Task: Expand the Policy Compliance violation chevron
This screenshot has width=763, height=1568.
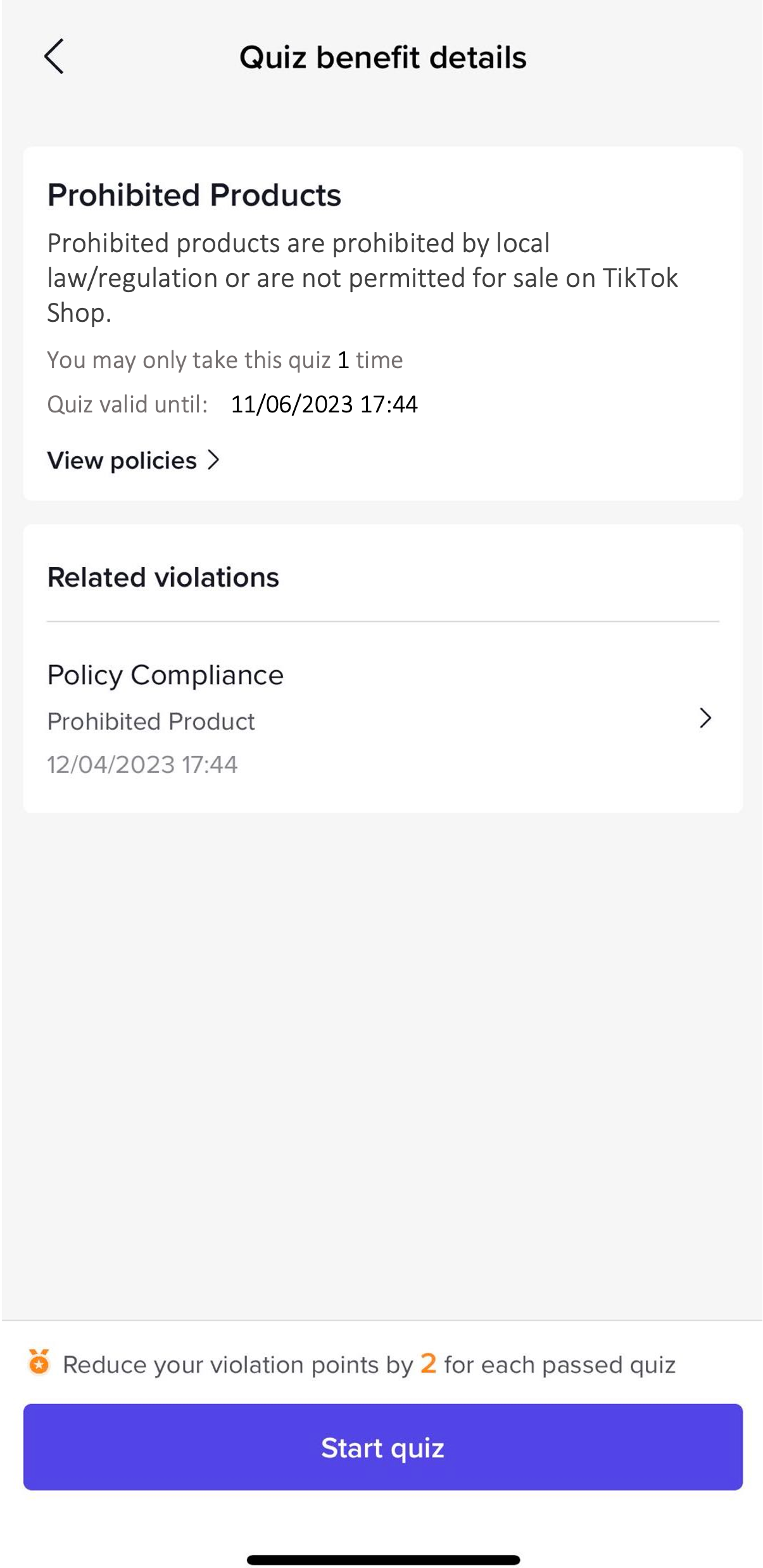Action: click(705, 718)
